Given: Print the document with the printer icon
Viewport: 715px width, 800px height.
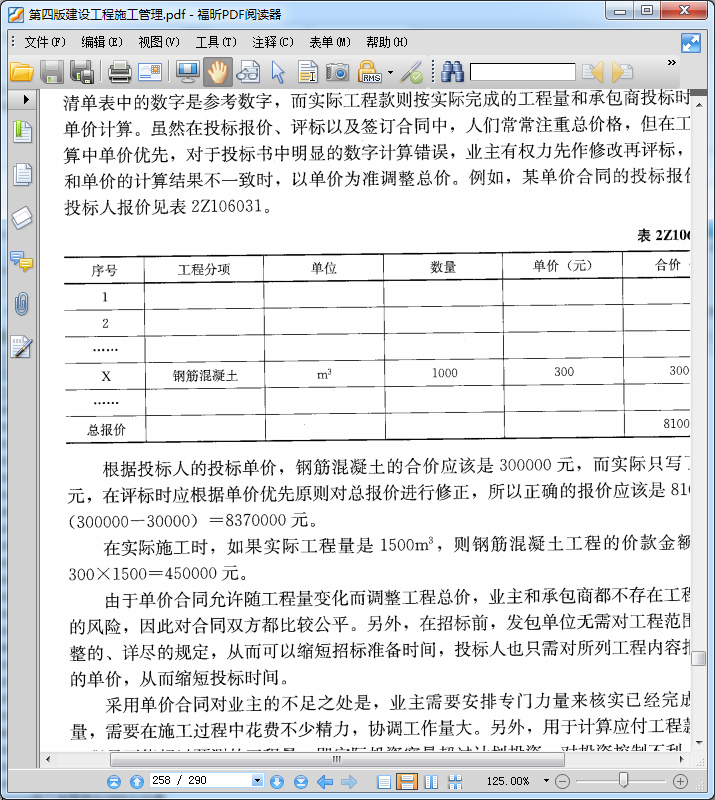Looking at the screenshot, I should click(x=120, y=72).
